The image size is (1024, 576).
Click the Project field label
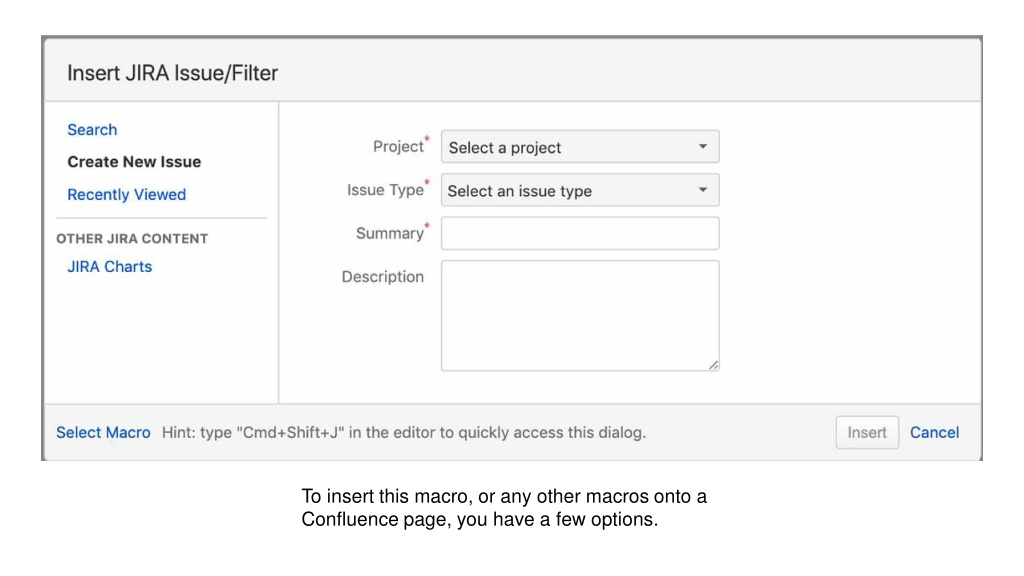[398, 146]
